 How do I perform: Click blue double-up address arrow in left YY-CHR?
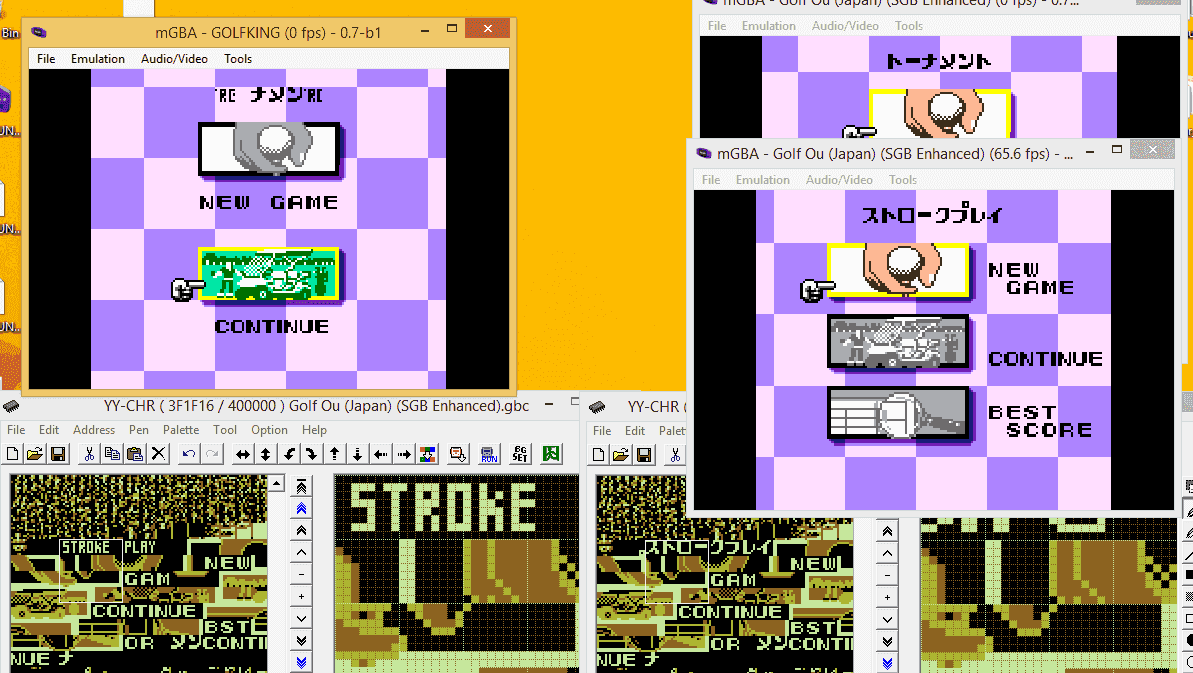301,508
